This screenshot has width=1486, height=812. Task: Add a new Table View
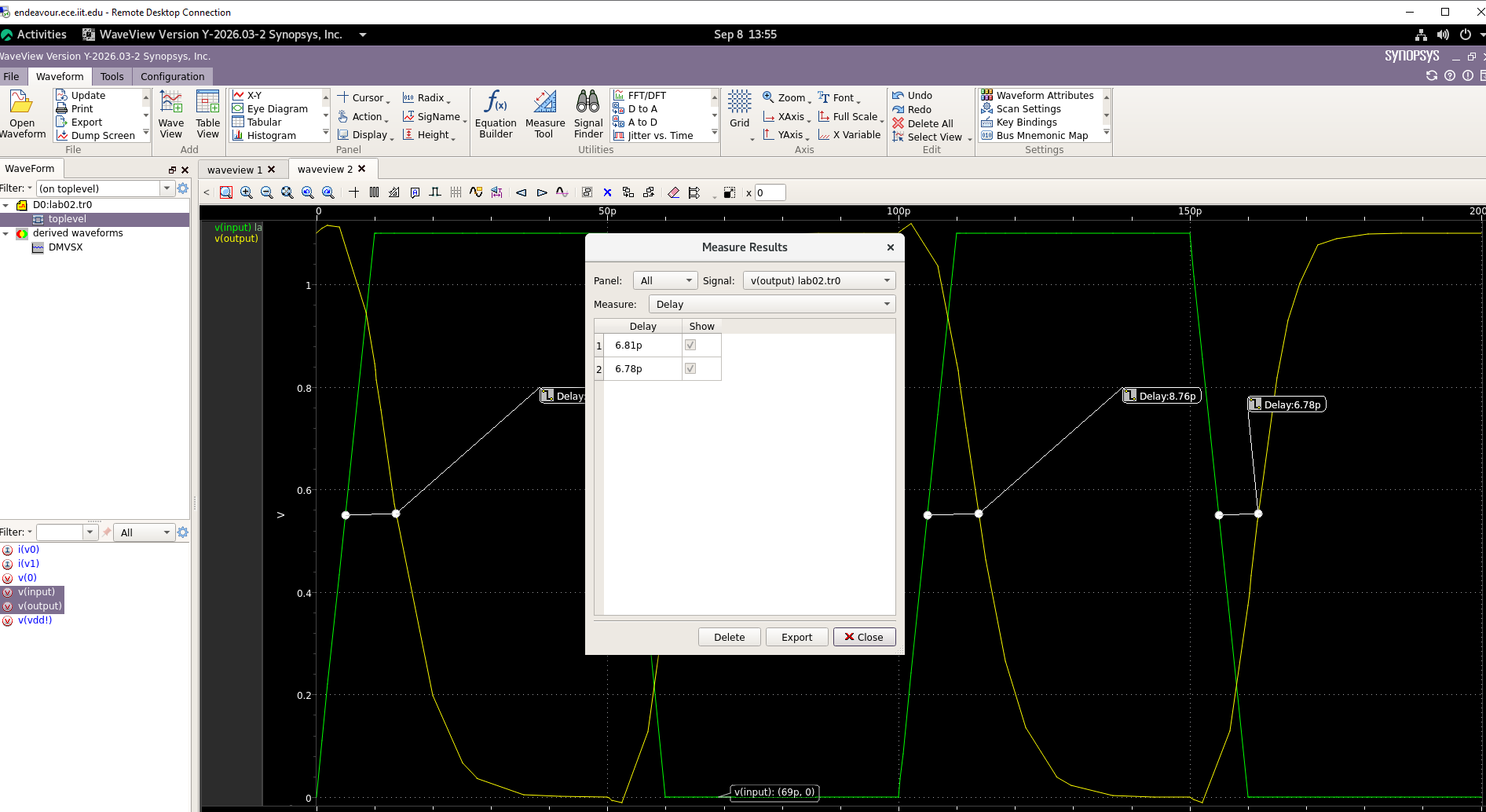(x=207, y=115)
